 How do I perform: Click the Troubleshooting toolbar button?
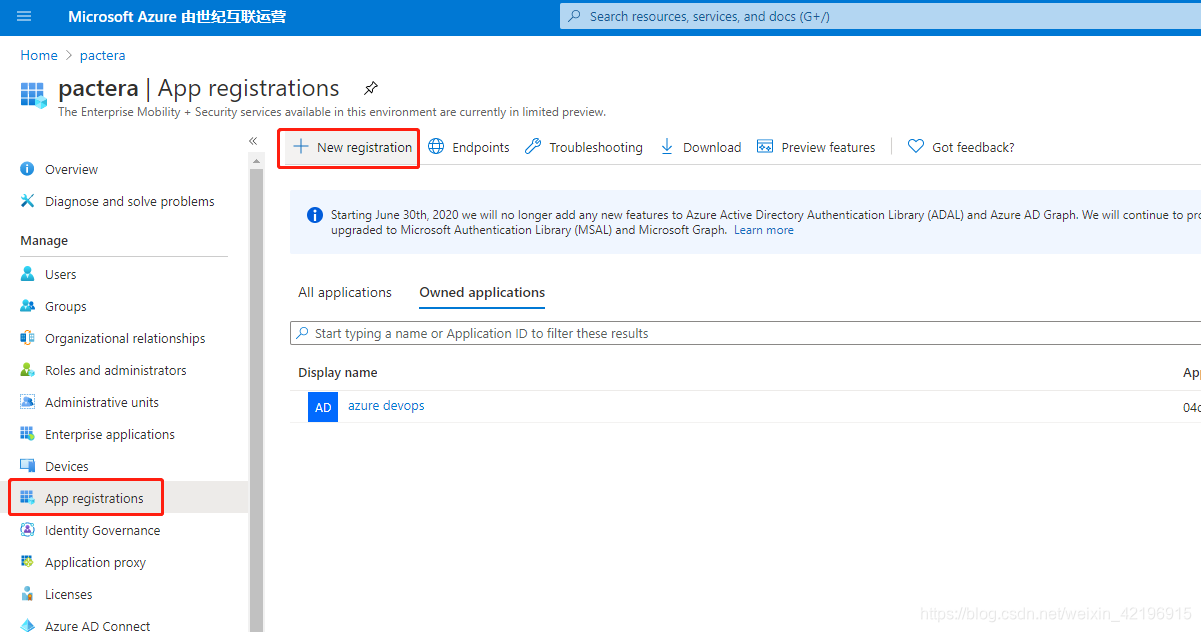click(584, 147)
